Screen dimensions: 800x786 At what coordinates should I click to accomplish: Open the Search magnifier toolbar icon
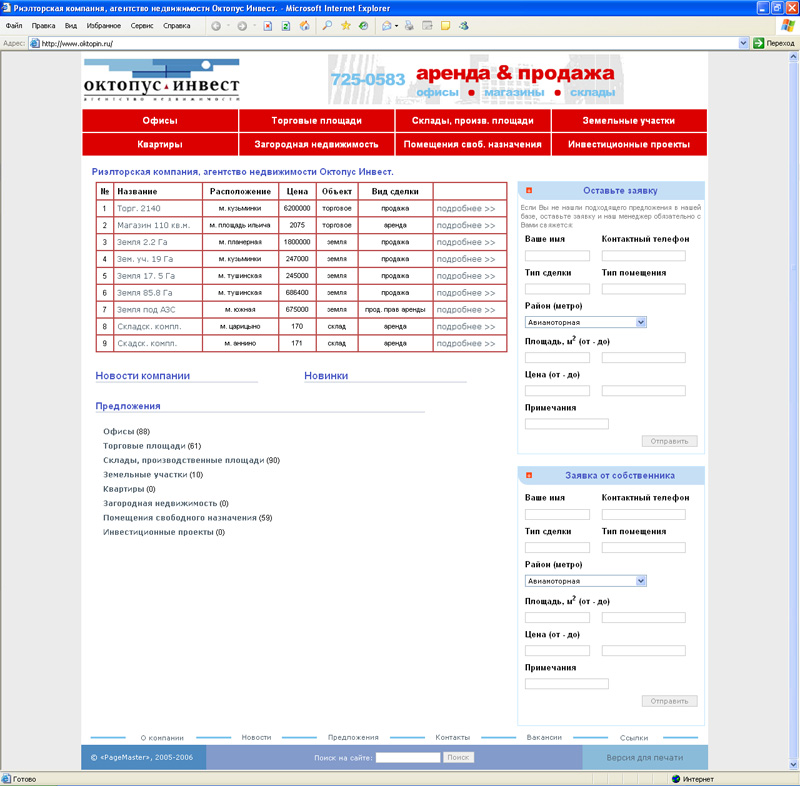pos(327,26)
